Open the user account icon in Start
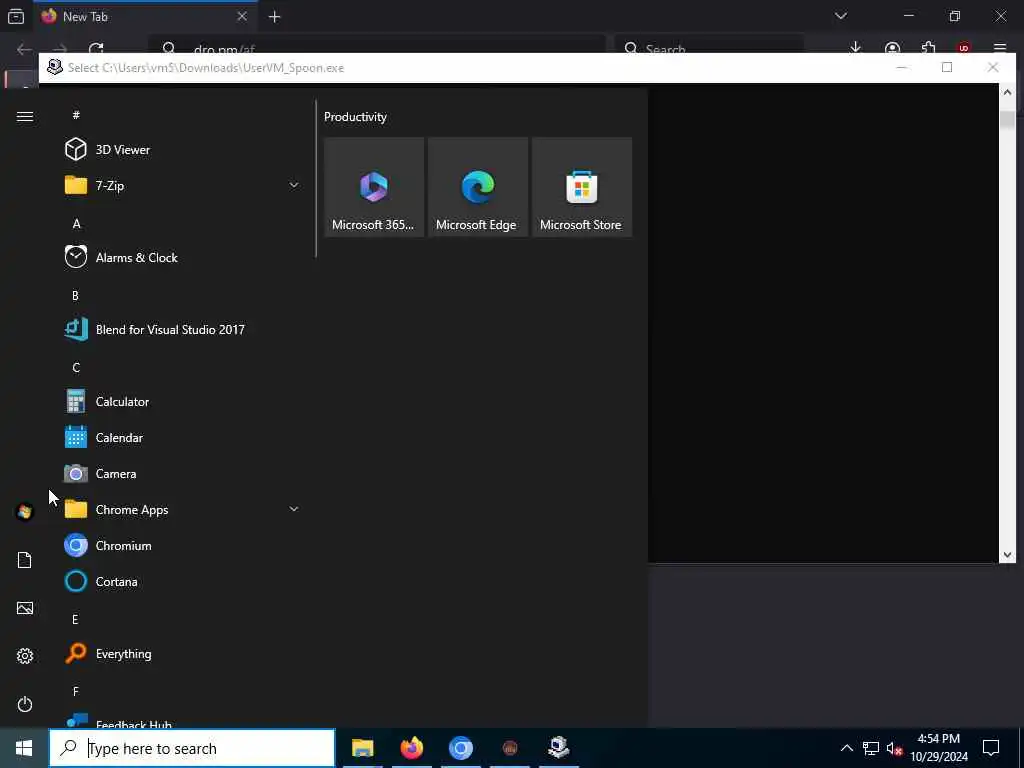1024x768 pixels. coord(25,512)
